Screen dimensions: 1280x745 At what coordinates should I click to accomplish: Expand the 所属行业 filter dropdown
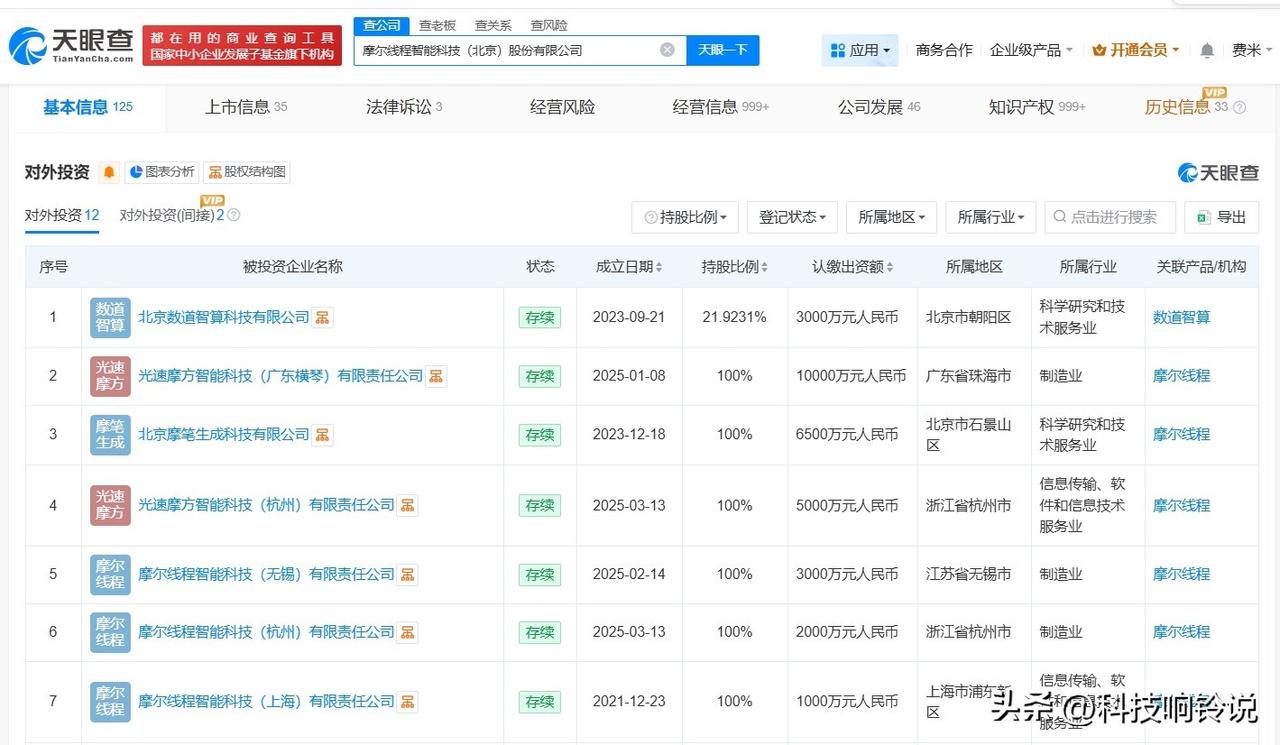pos(990,217)
